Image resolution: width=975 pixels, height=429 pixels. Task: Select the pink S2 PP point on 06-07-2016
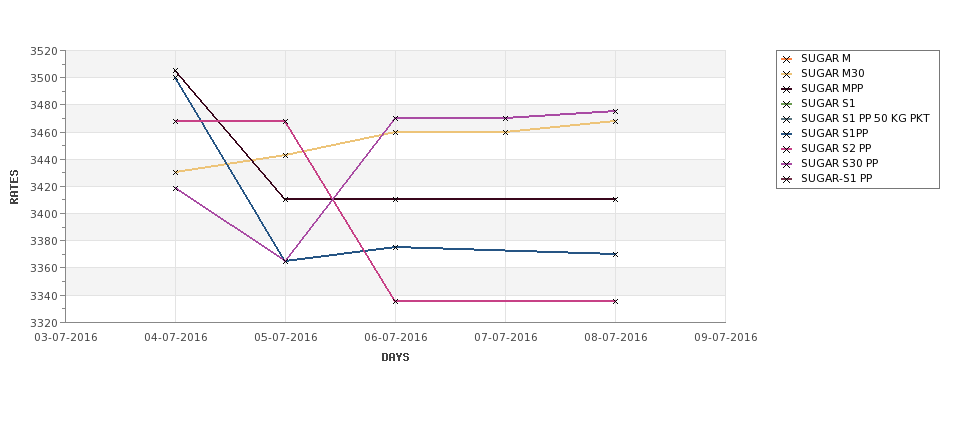click(395, 302)
